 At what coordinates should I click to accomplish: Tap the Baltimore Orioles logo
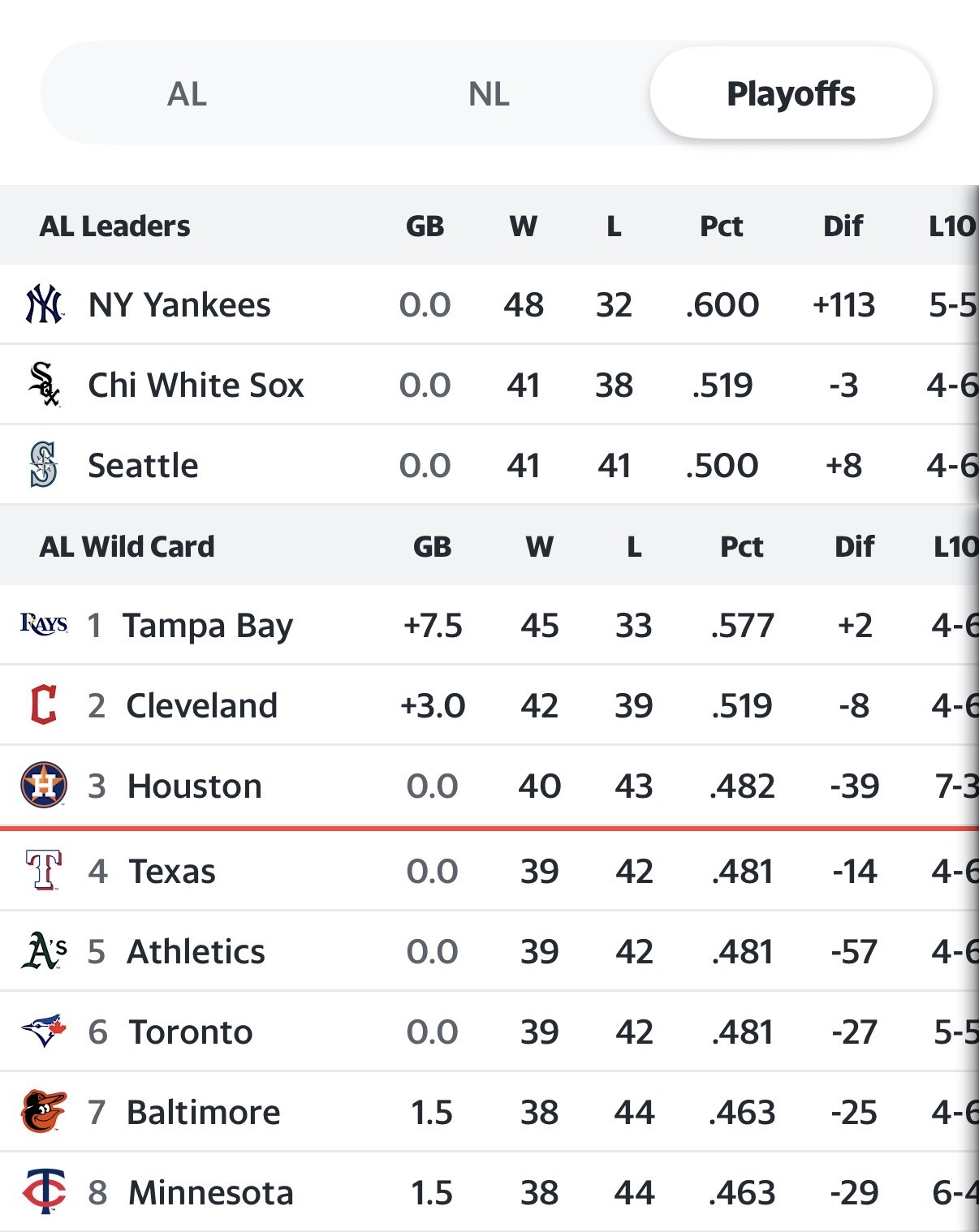(x=44, y=1111)
